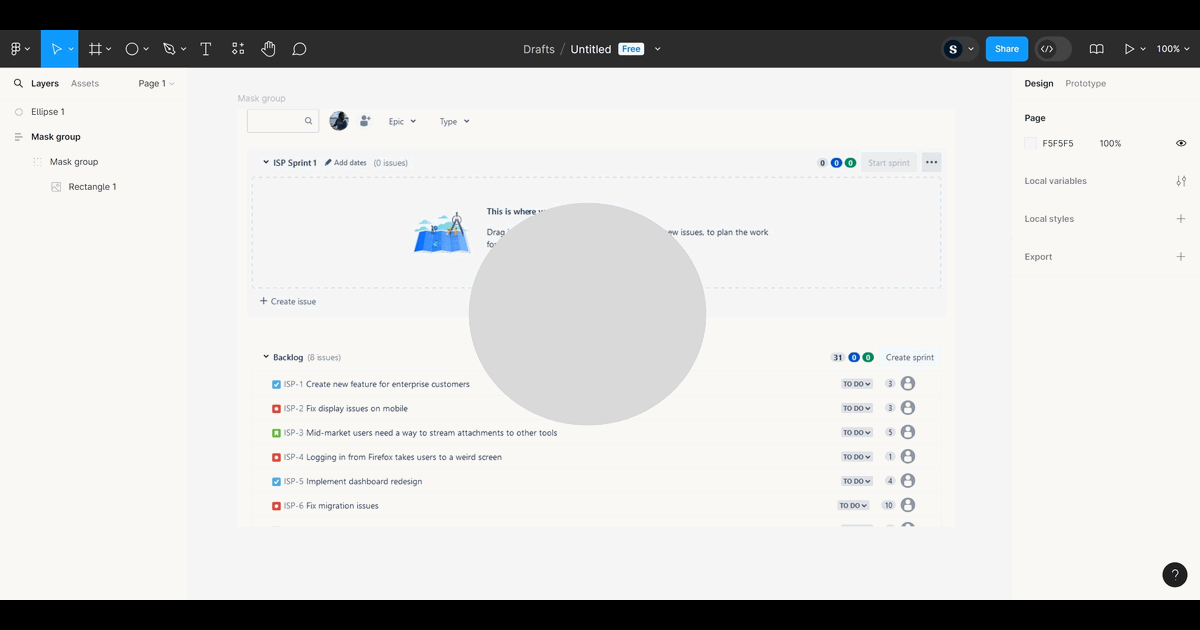Open shape tools dropdown arrow
Screen dimensions: 1200x630
point(146,49)
